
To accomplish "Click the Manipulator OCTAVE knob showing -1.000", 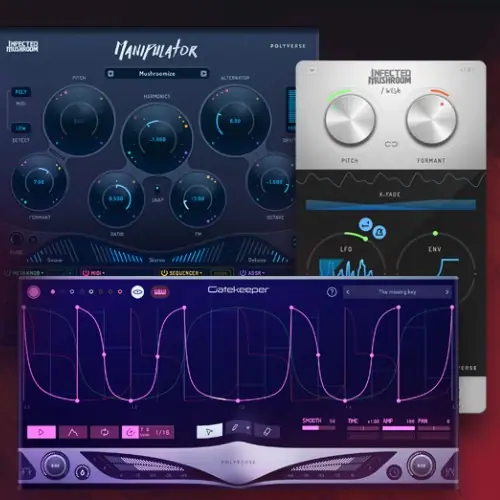I will coord(274,182).
